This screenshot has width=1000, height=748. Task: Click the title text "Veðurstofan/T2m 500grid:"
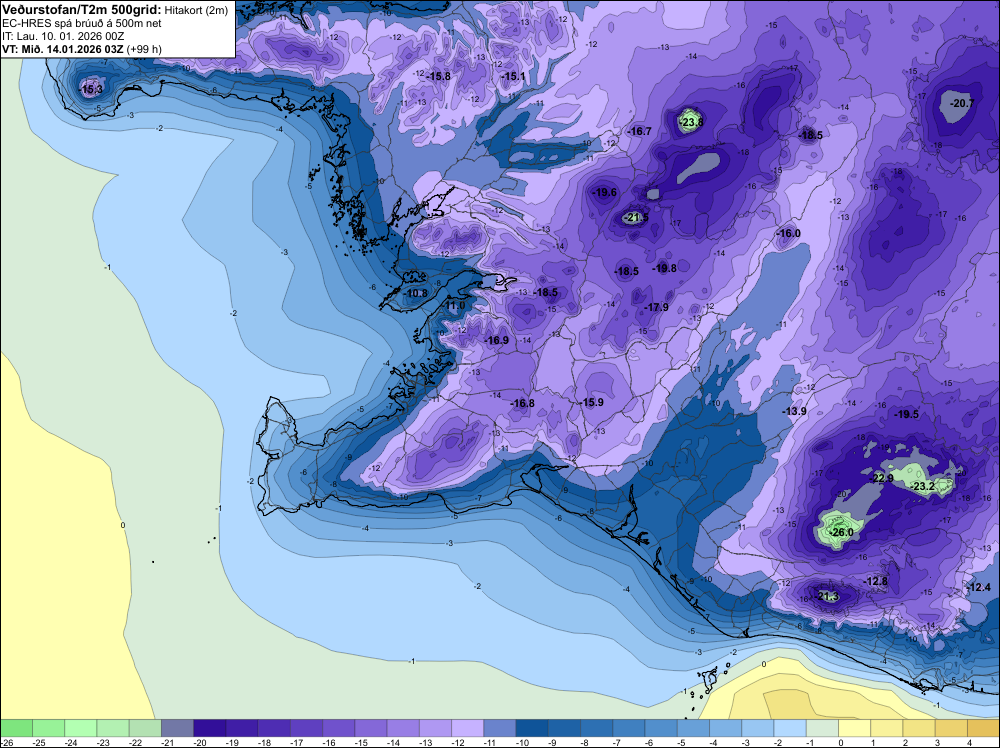click(81, 10)
